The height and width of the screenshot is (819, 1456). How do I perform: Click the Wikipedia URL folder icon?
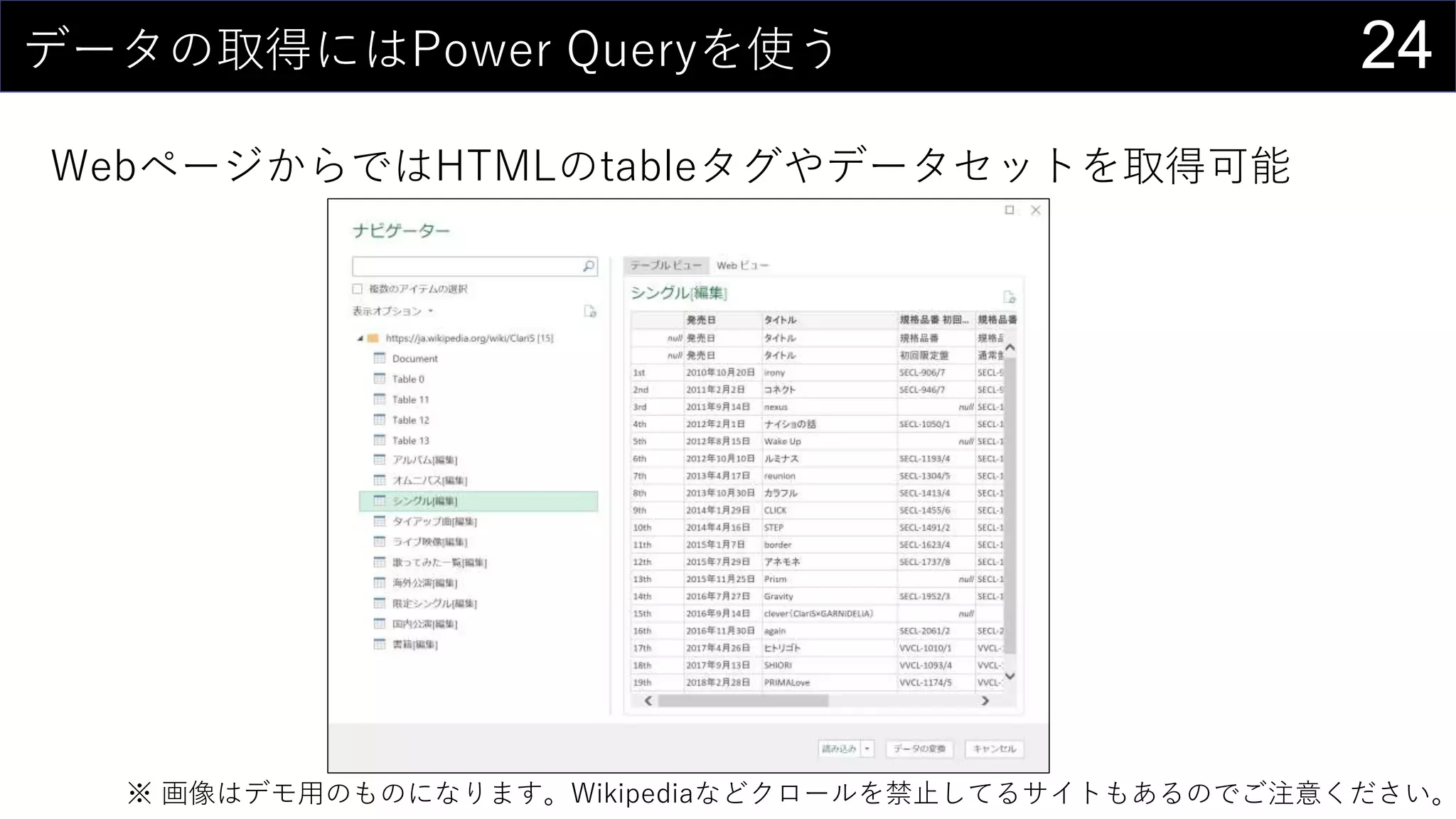tap(373, 338)
